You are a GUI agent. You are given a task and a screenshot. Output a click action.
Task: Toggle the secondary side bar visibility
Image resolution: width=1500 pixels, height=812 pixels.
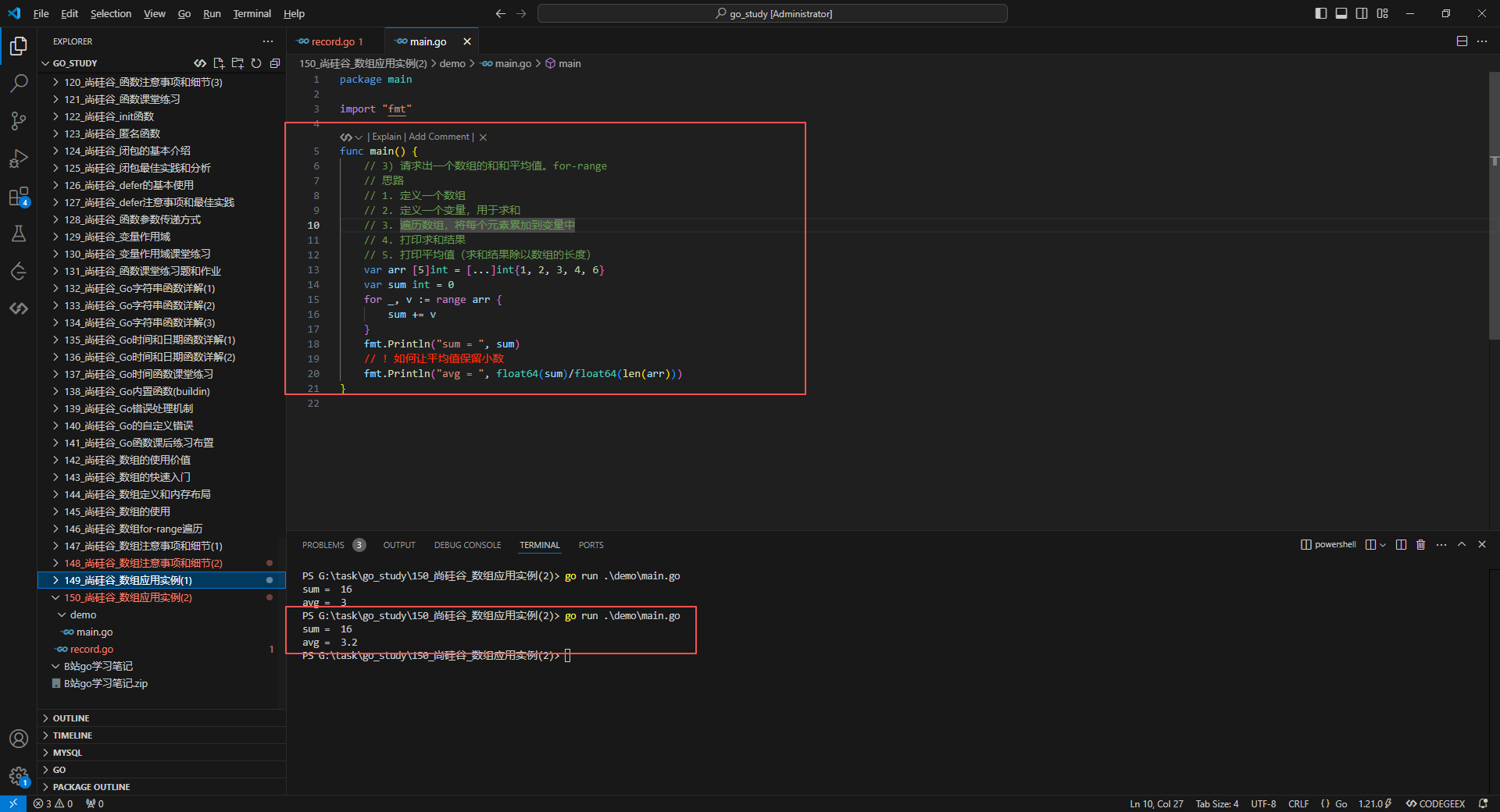click(x=1362, y=13)
